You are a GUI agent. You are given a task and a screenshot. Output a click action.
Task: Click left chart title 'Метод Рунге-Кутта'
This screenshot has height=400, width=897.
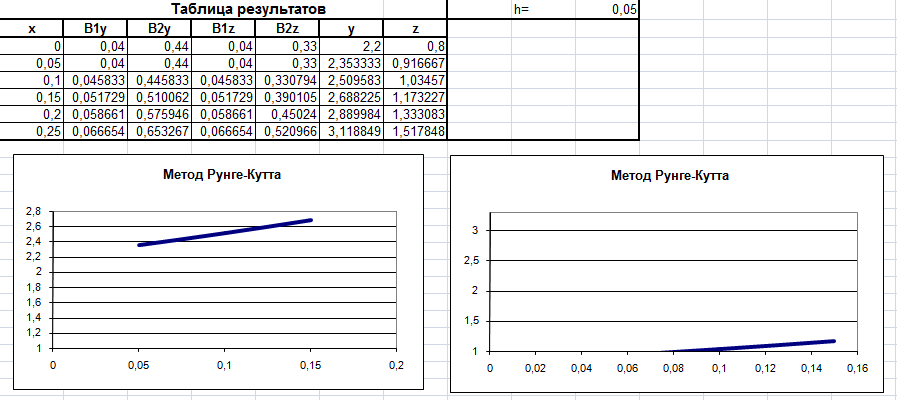[223, 175]
